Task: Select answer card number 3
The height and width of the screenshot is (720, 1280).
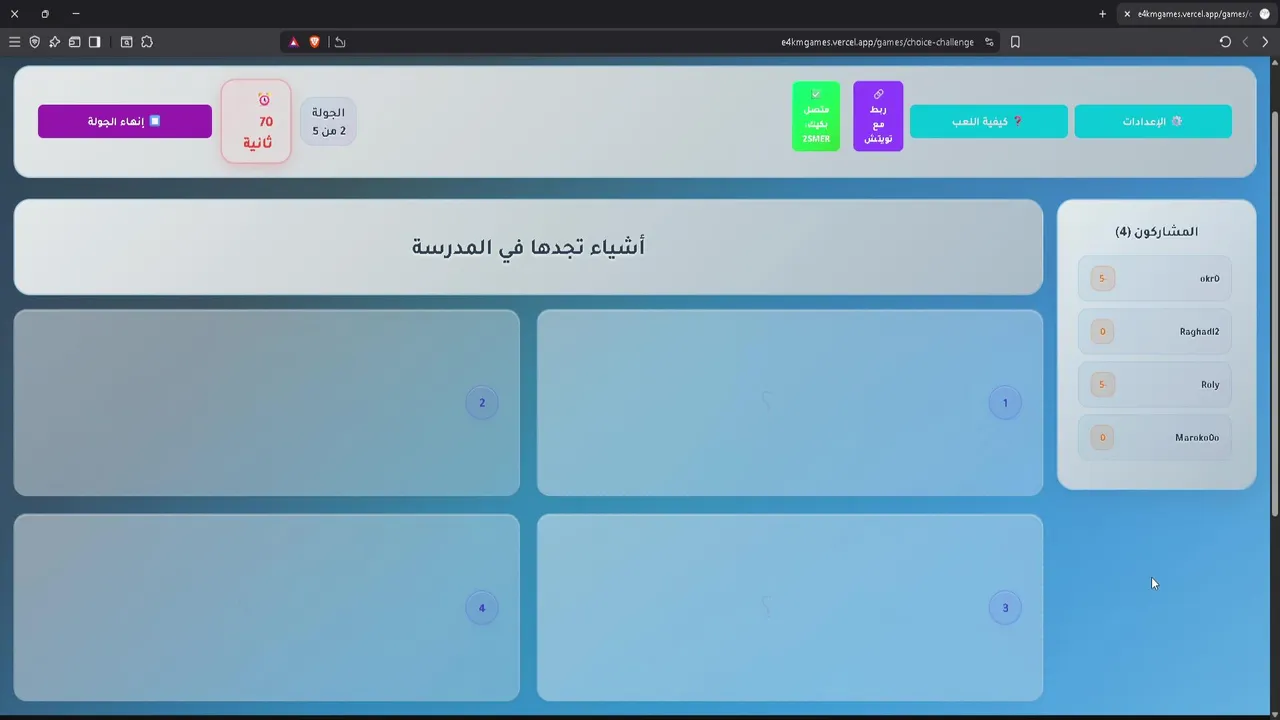Action: point(790,608)
